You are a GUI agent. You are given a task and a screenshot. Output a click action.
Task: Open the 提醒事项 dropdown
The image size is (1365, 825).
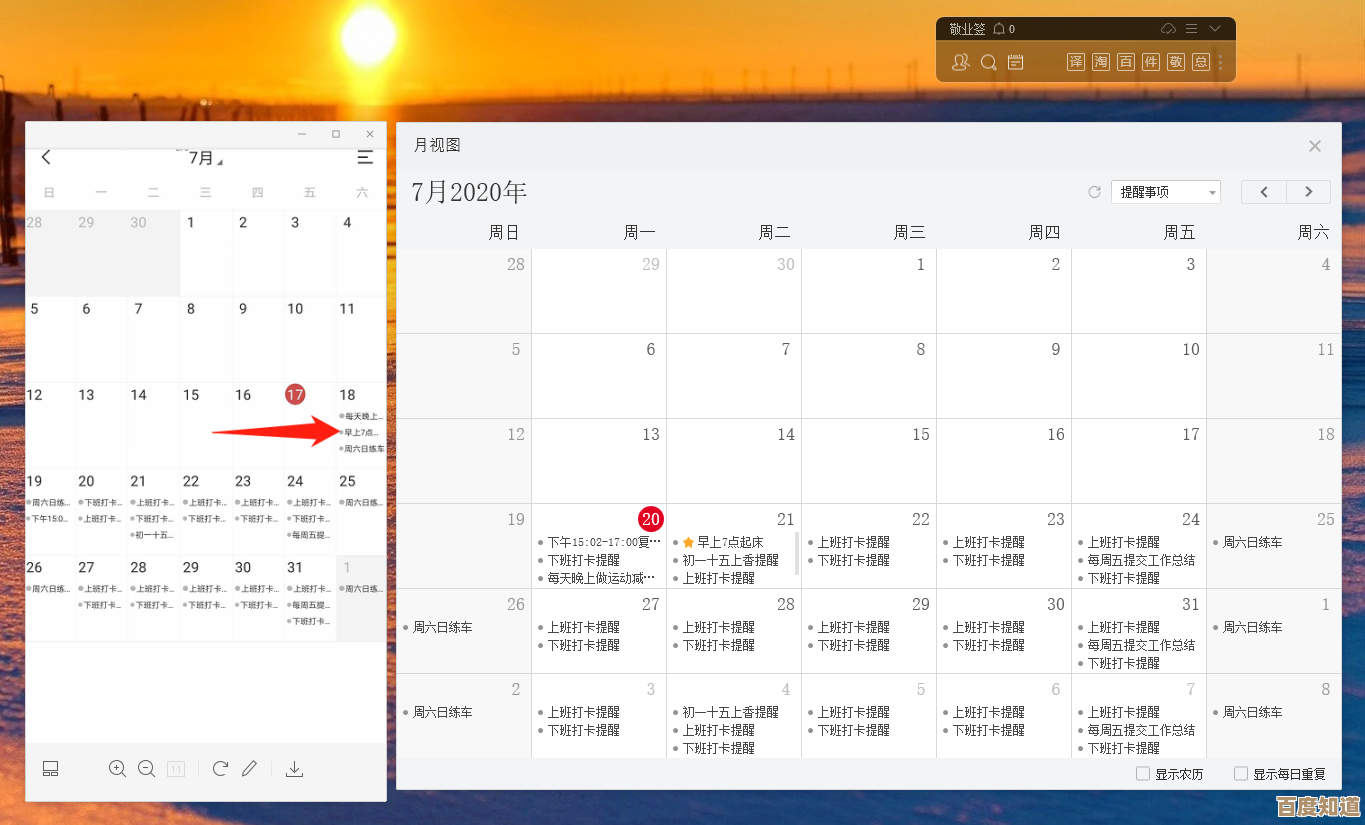[x=1165, y=192]
